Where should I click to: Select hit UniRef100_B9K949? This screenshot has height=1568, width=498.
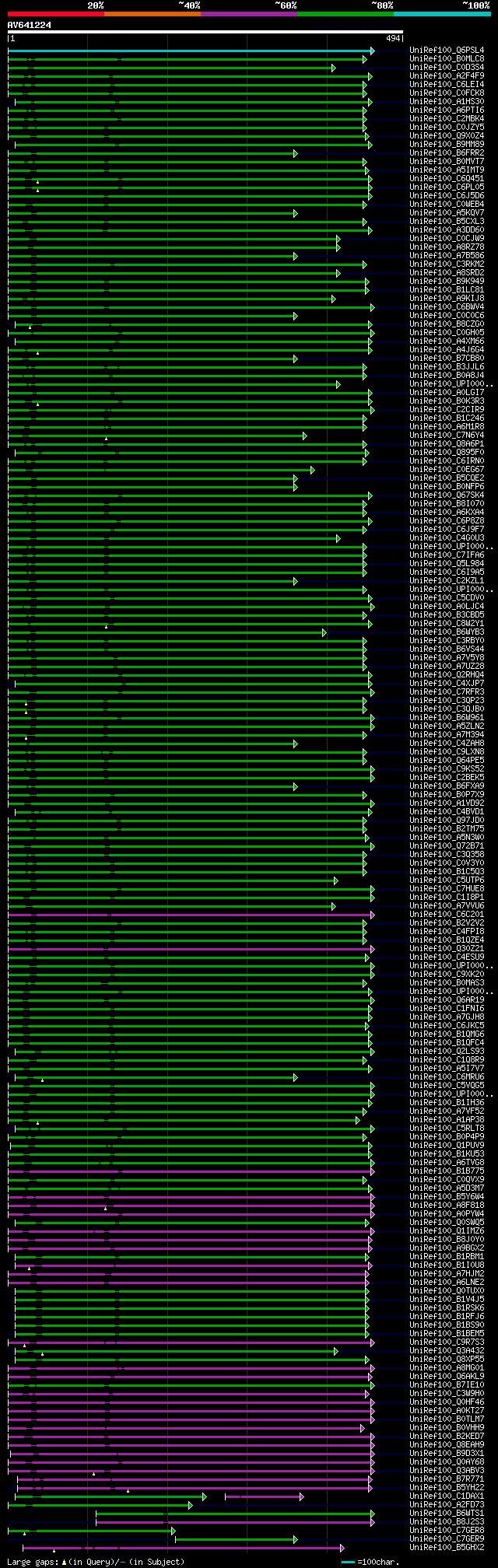[x=447, y=281]
